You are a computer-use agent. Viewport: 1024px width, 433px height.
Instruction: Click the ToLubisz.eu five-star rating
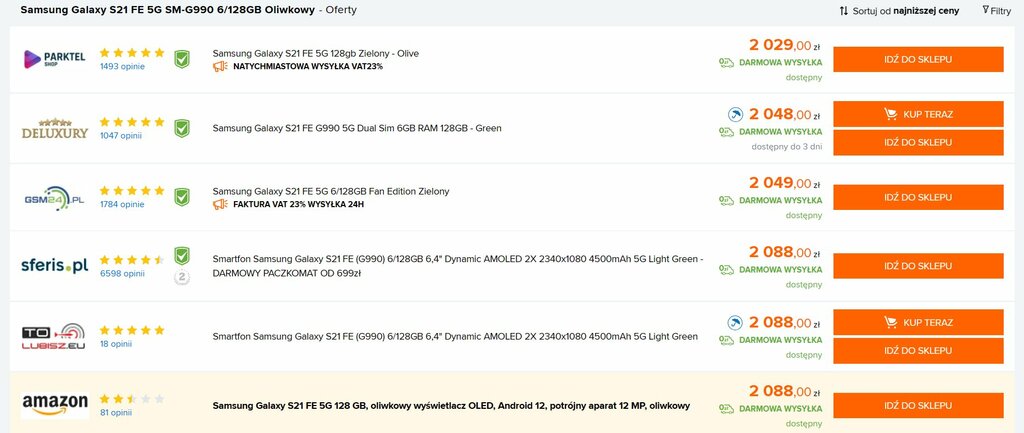pos(132,330)
